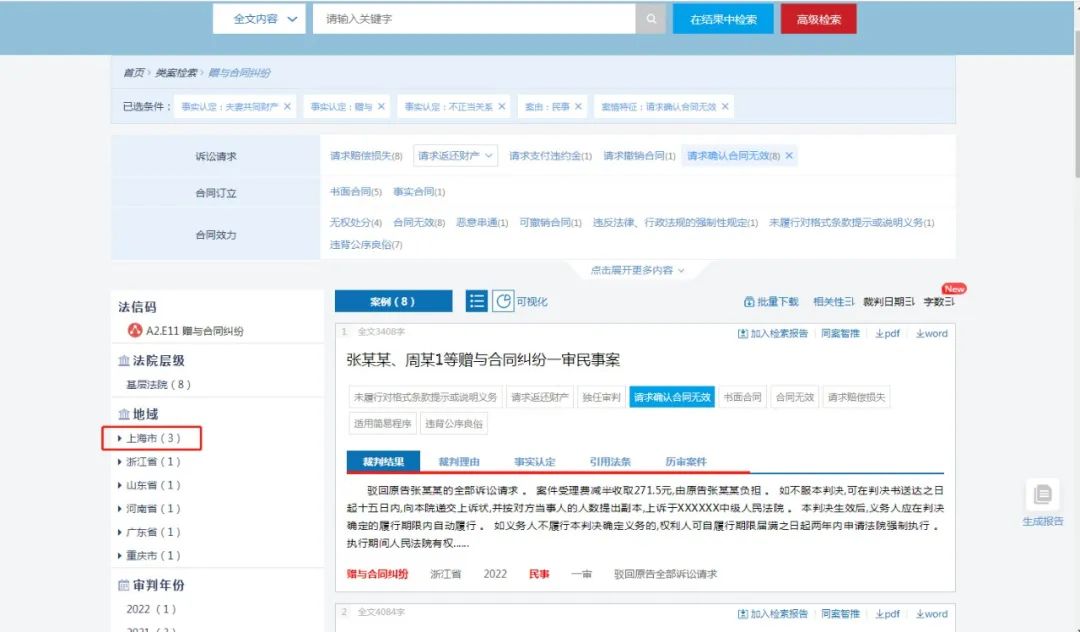
Task: Sort results by 裁判日期
Action: pyautogui.click(x=889, y=302)
